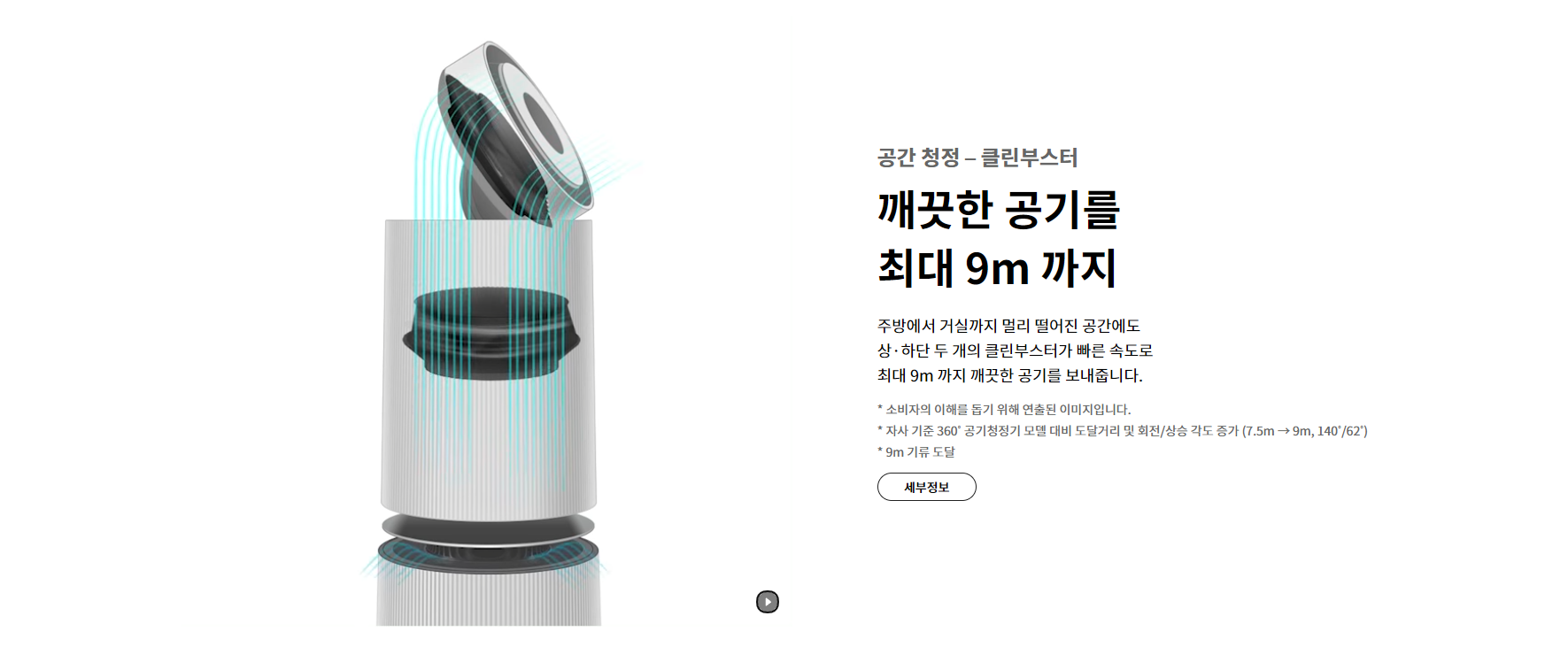Click 최대 9m 까지 깨끗한 공기를 보내줍니다 line
Viewport: 1568px width, 670px height.
click(1010, 375)
